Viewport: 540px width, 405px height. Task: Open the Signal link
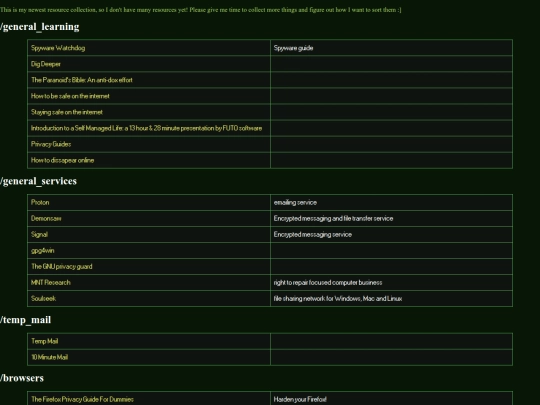pos(39,235)
